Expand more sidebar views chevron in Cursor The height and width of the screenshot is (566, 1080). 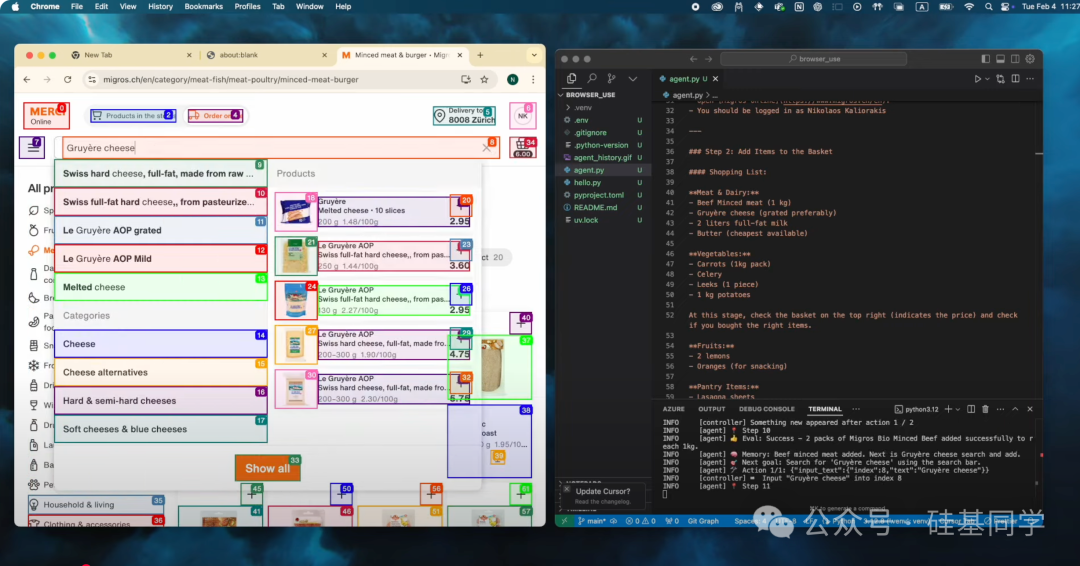[x=632, y=78]
